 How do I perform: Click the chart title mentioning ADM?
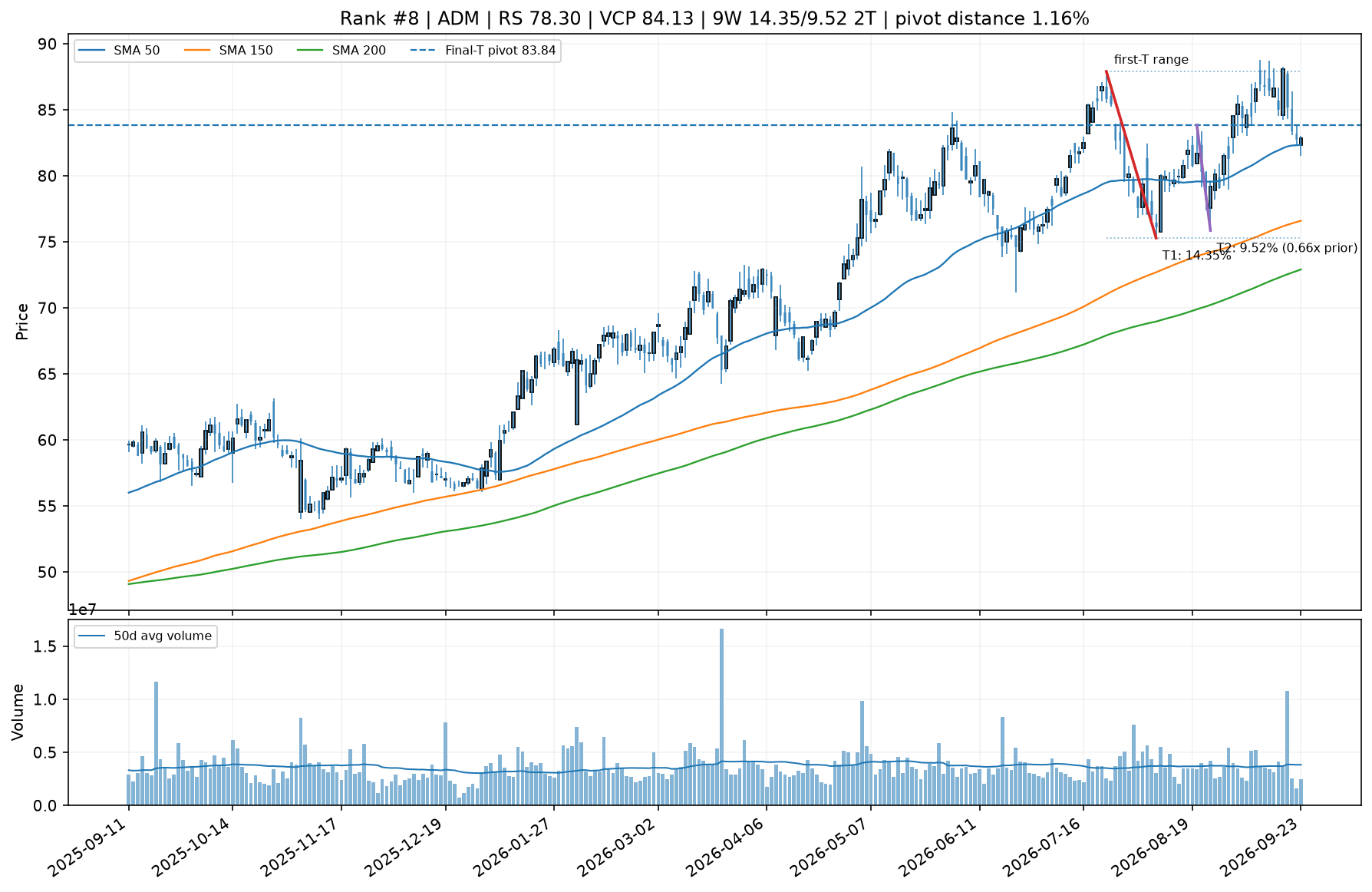click(714, 18)
